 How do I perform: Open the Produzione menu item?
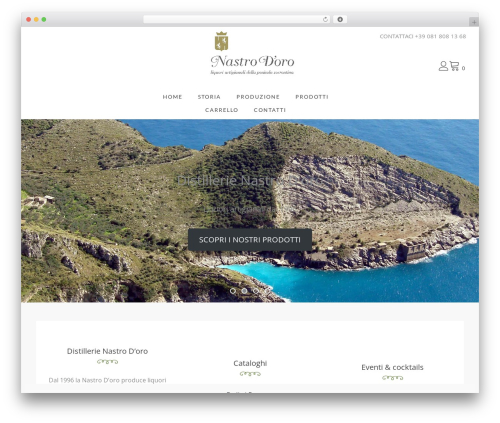tap(258, 97)
